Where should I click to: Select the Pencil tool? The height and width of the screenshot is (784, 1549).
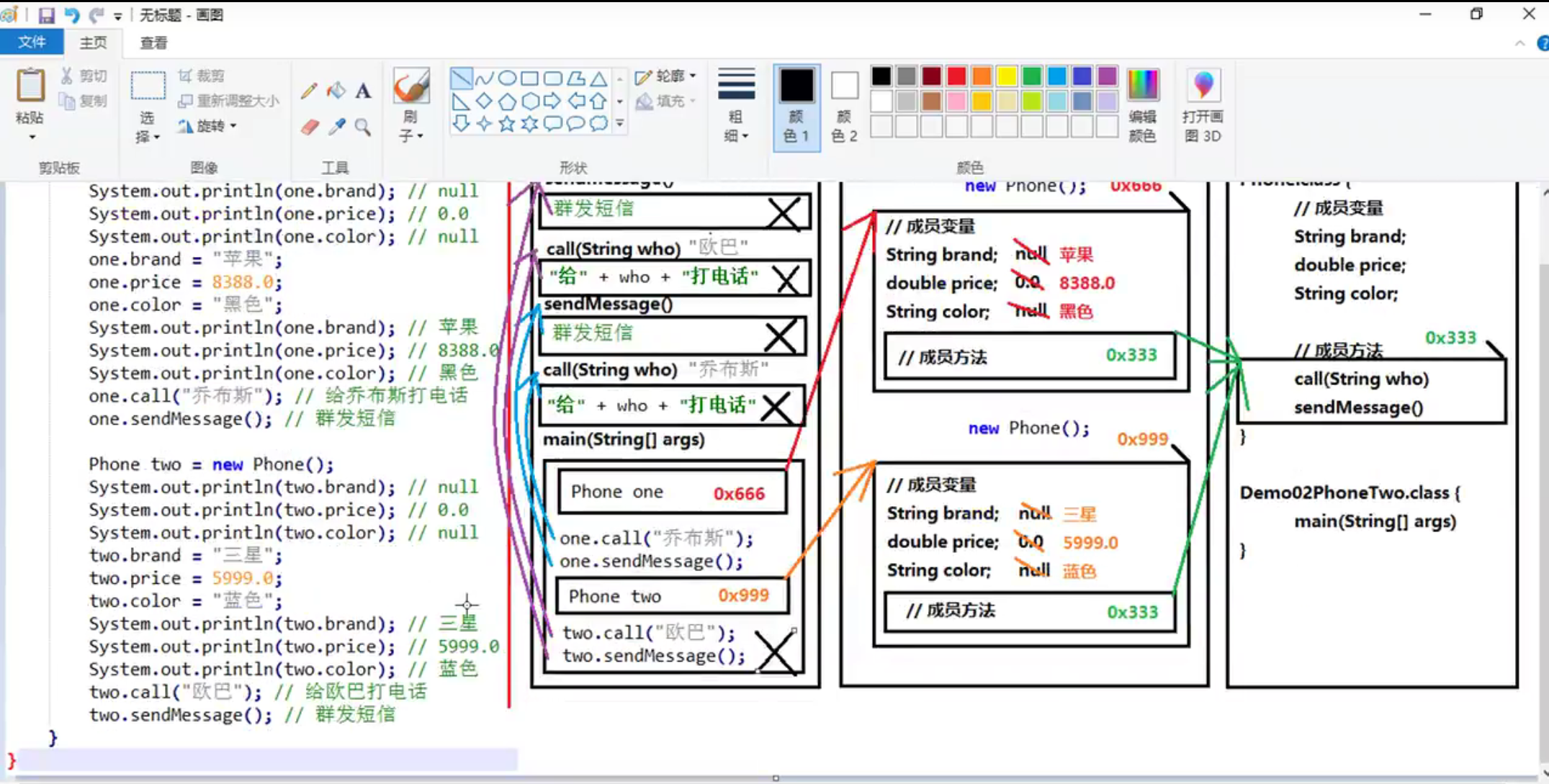(x=309, y=91)
